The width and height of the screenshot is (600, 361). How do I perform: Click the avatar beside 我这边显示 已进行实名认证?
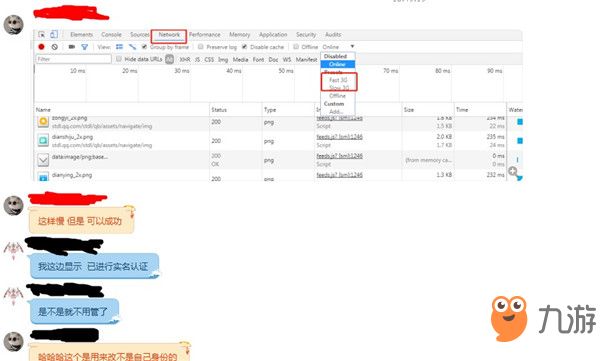coord(13,250)
